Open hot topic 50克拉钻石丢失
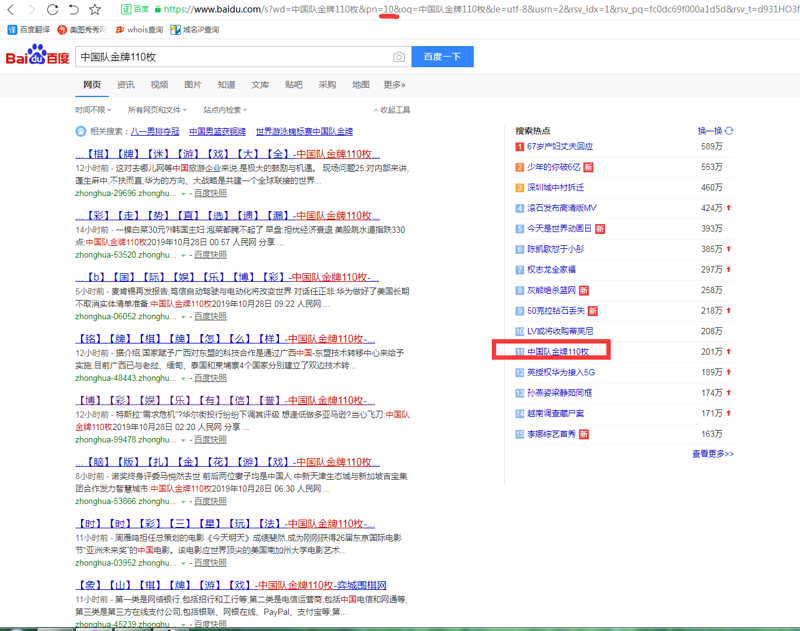Image resolution: width=800 pixels, height=631 pixels. [x=556, y=311]
